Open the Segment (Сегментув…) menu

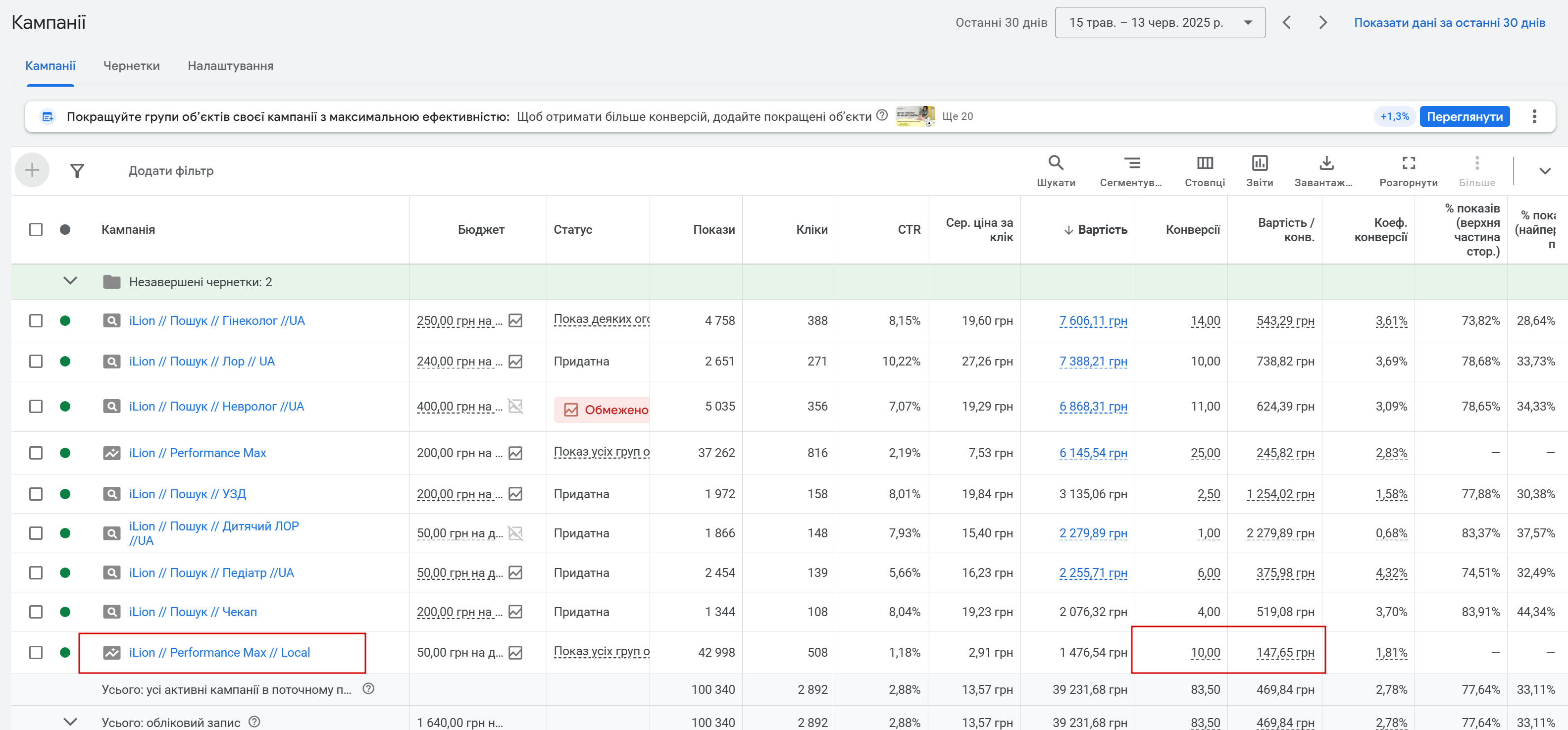[1131, 170]
